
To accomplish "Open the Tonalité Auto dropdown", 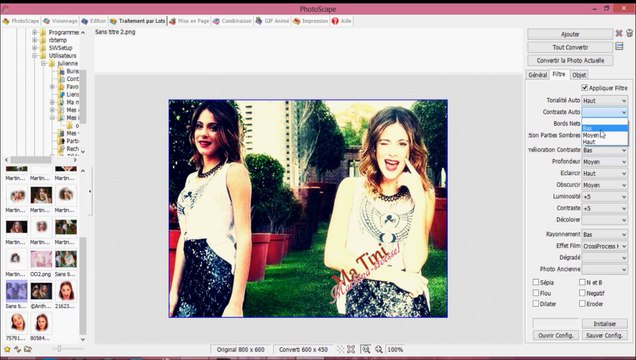I will click(x=605, y=100).
